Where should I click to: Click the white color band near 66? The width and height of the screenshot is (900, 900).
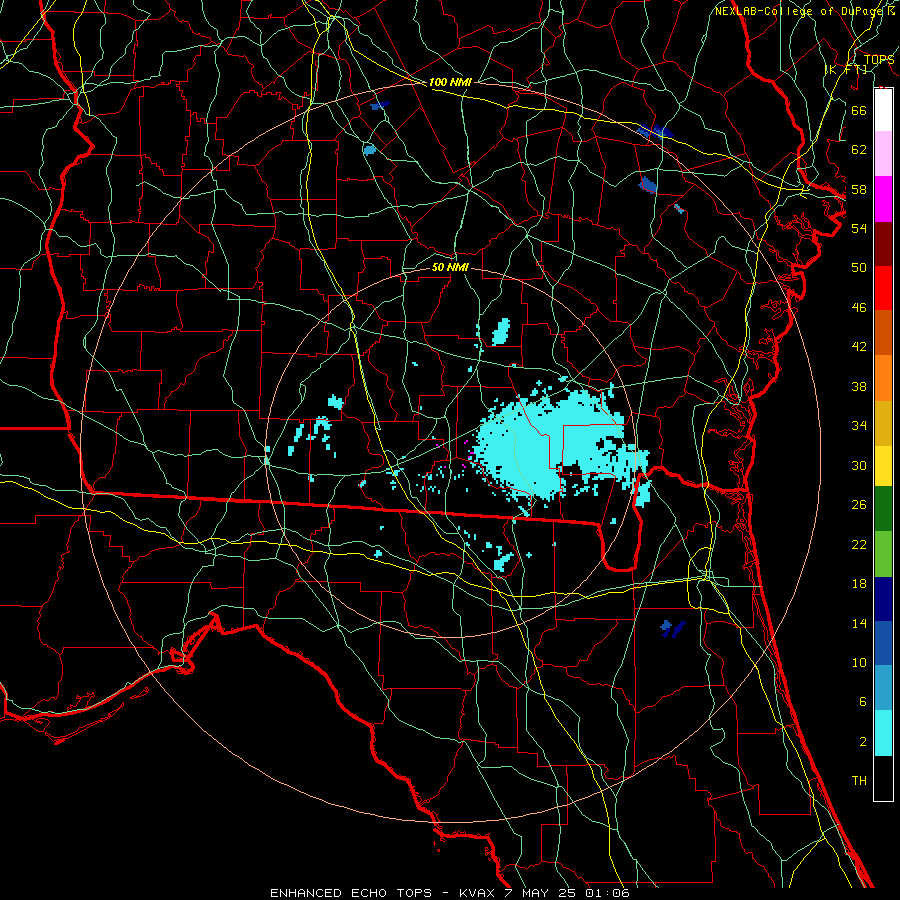pyautogui.click(x=883, y=110)
